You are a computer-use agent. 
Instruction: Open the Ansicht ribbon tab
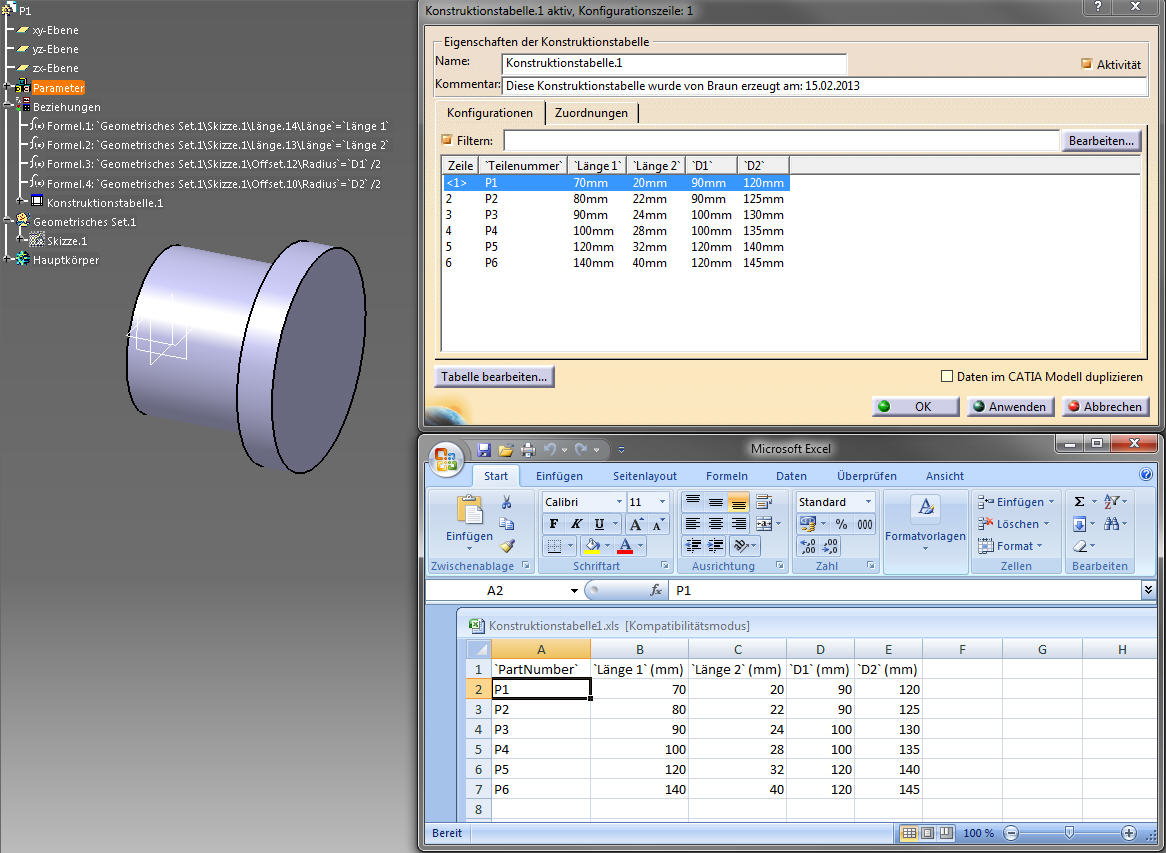coord(944,476)
